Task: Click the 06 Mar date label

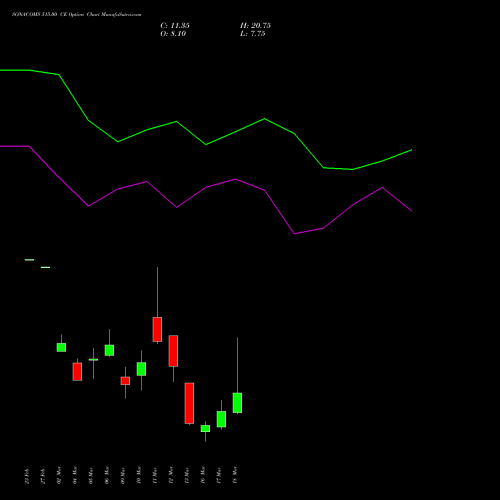Action: [x=107, y=475]
